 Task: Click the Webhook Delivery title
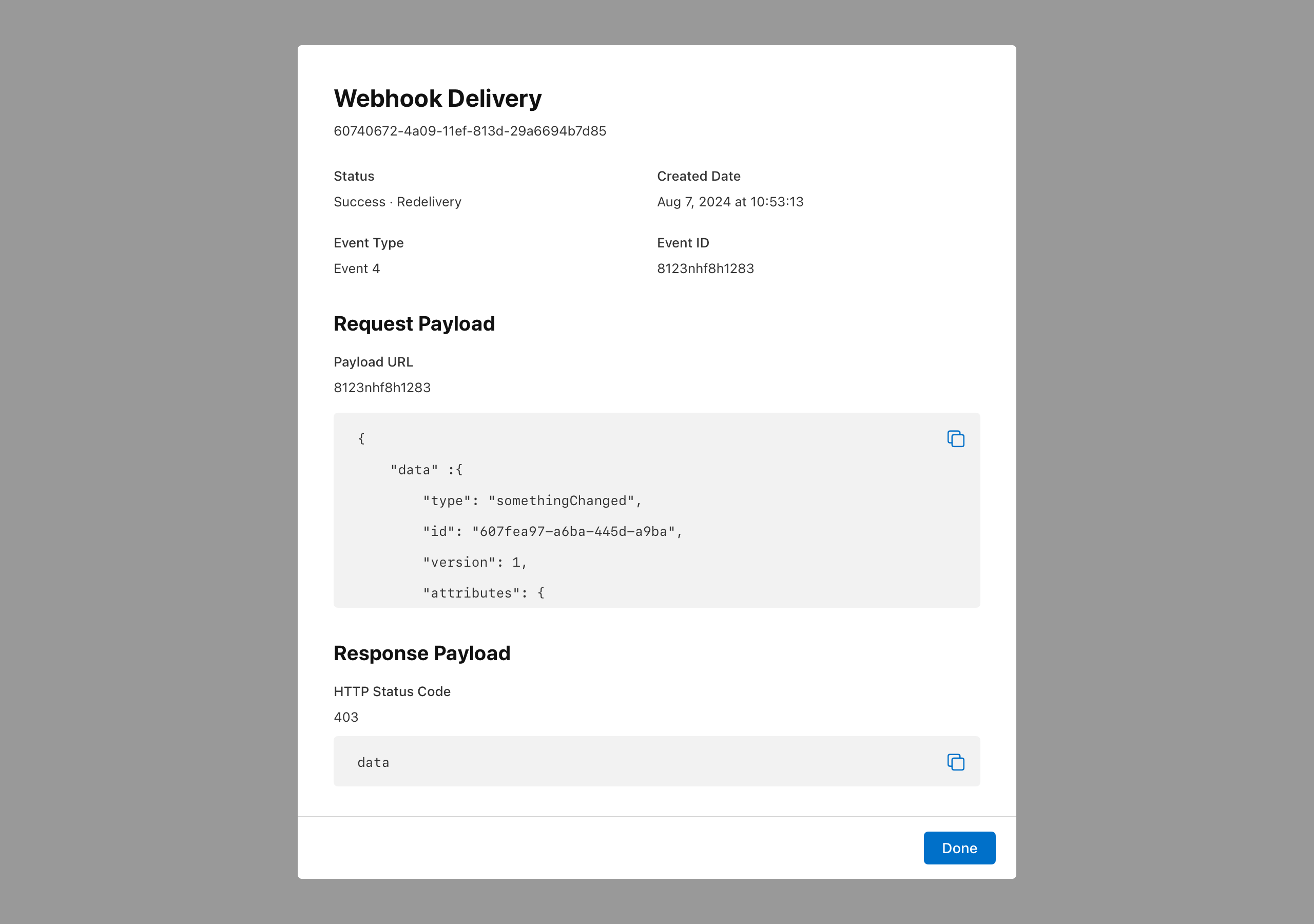437,99
